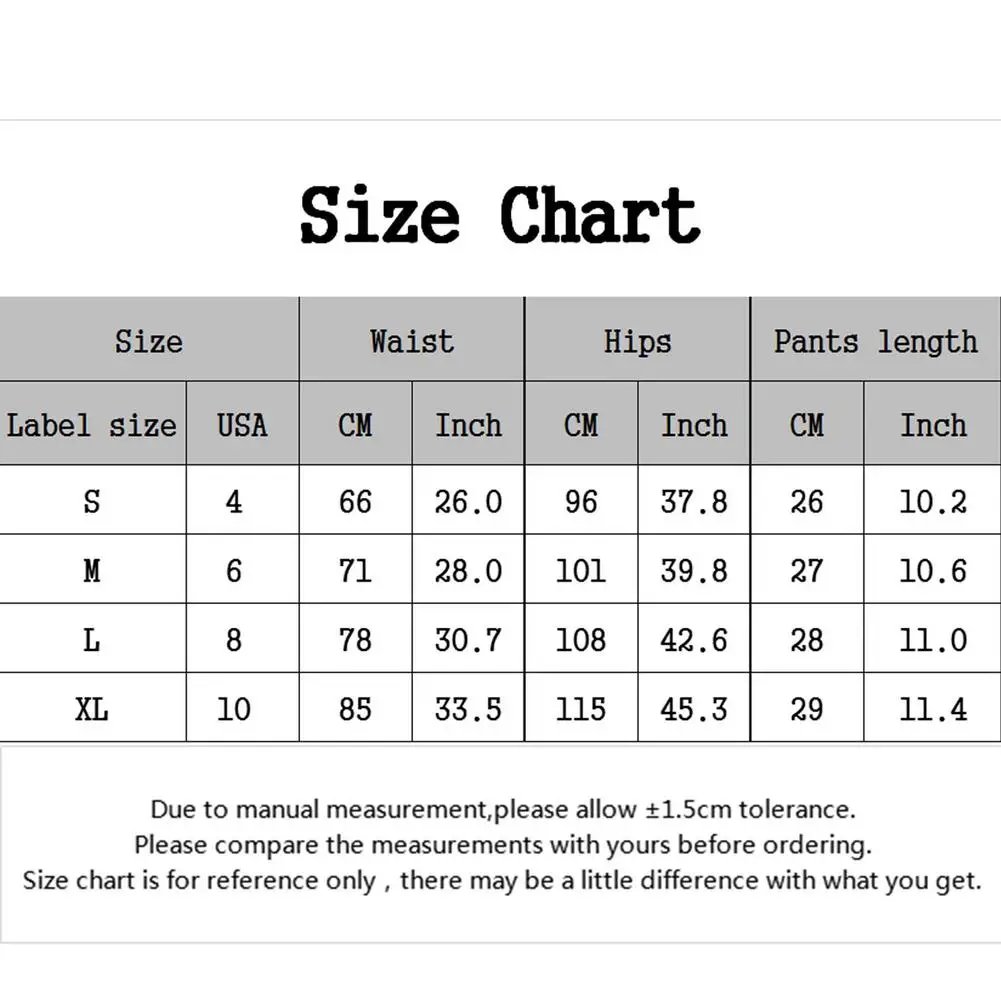Select the XL label size row cell

pos(92,709)
